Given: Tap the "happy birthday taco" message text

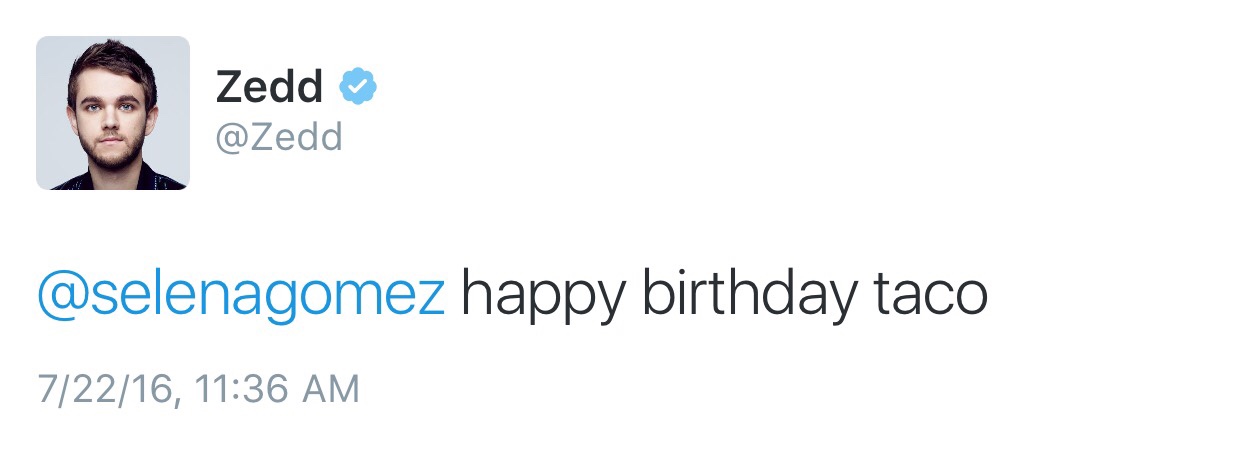Looking at the screenshot, I should (x=723, y=294).
